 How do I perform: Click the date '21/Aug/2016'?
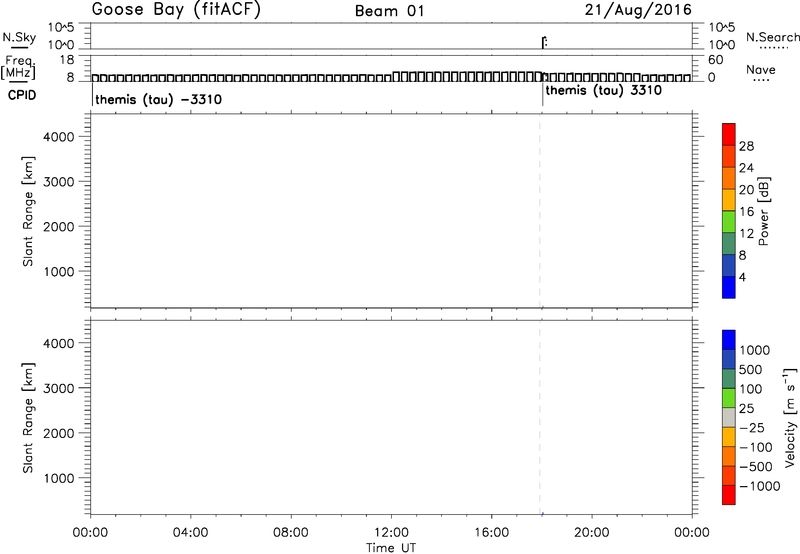pyautogui.click(x=638, y=10)
